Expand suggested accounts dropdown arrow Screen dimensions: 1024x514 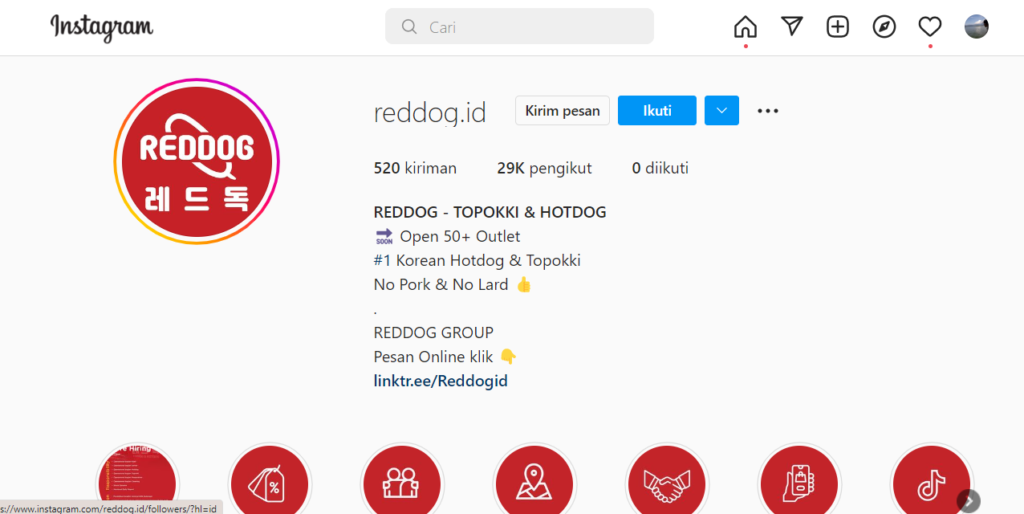pyautogui.click(x=722, y=110)
